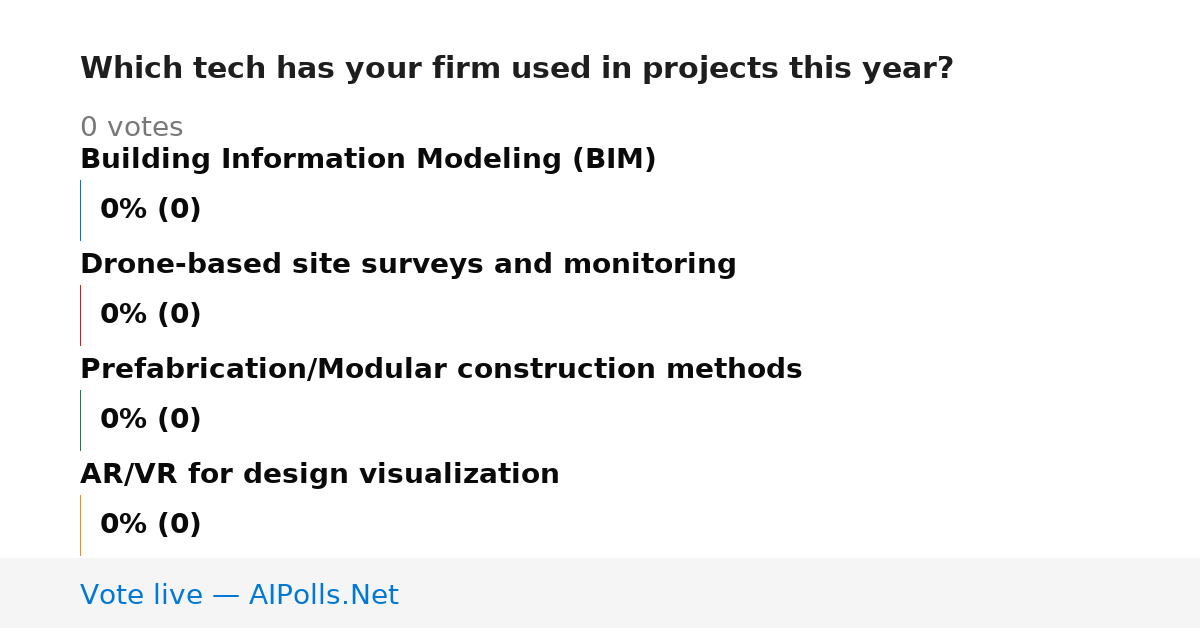This screenshot has width=1200, height=628.
Task: Select AR/VR for design visualization option
Action: pyautogui.click(x=320, y=475)
